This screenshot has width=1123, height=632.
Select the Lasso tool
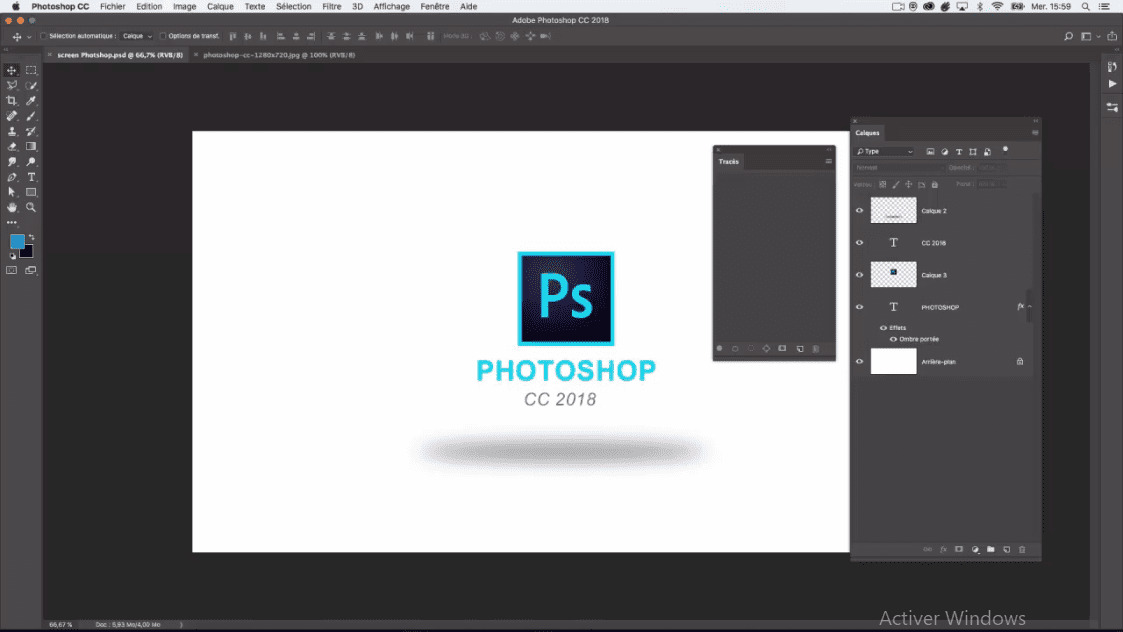(11, 85)
